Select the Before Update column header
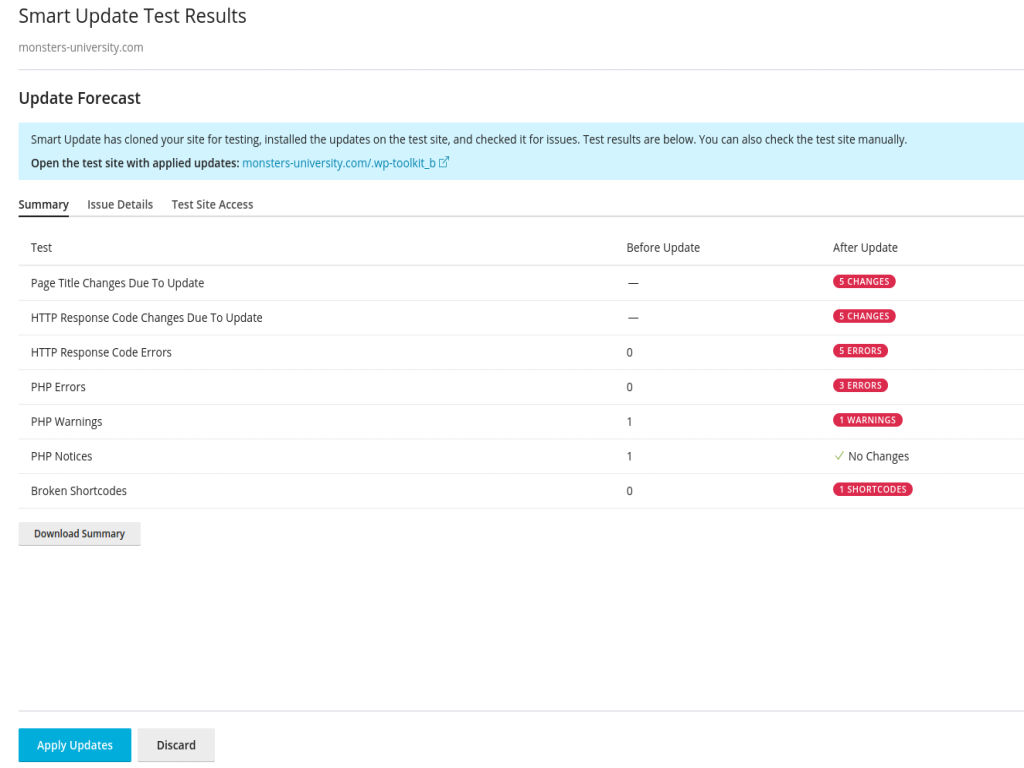This screenshot has height=768, width=1024. [662, 247]
